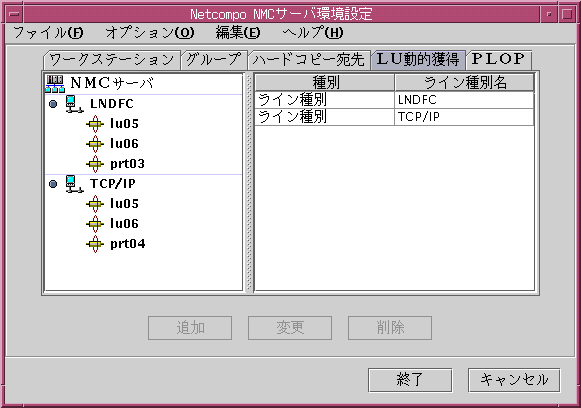This screenshot has height=408, width=581.
Task: Select the LU動的獲得 tab
Action: click(418, 60)
